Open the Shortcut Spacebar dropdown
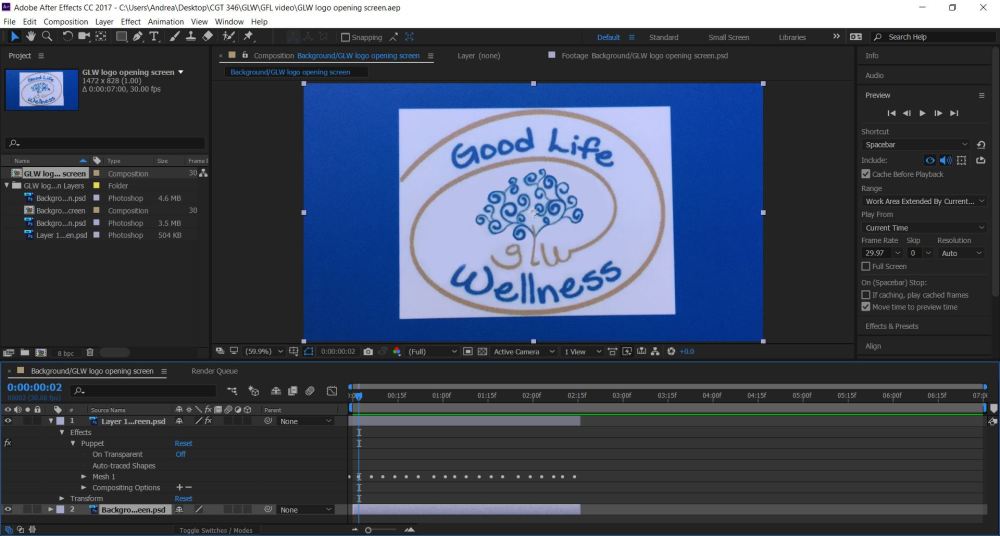The height and width of the screenshot is (536, 1000). [x=915, y=145]
